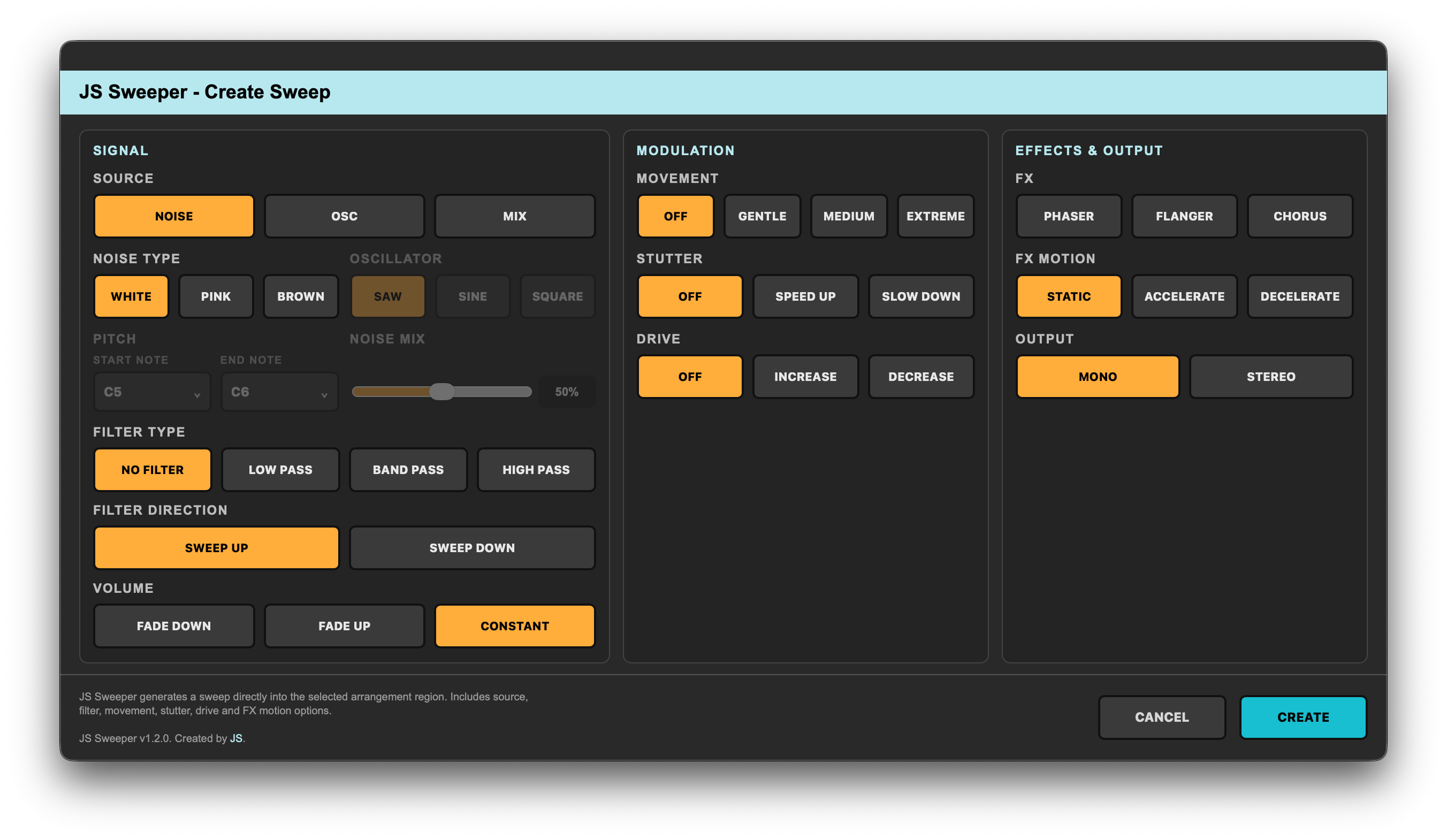This screenshot has width=1447, height=840.
Task: Set Movement to GENTLE
Action: click(762, 216)
